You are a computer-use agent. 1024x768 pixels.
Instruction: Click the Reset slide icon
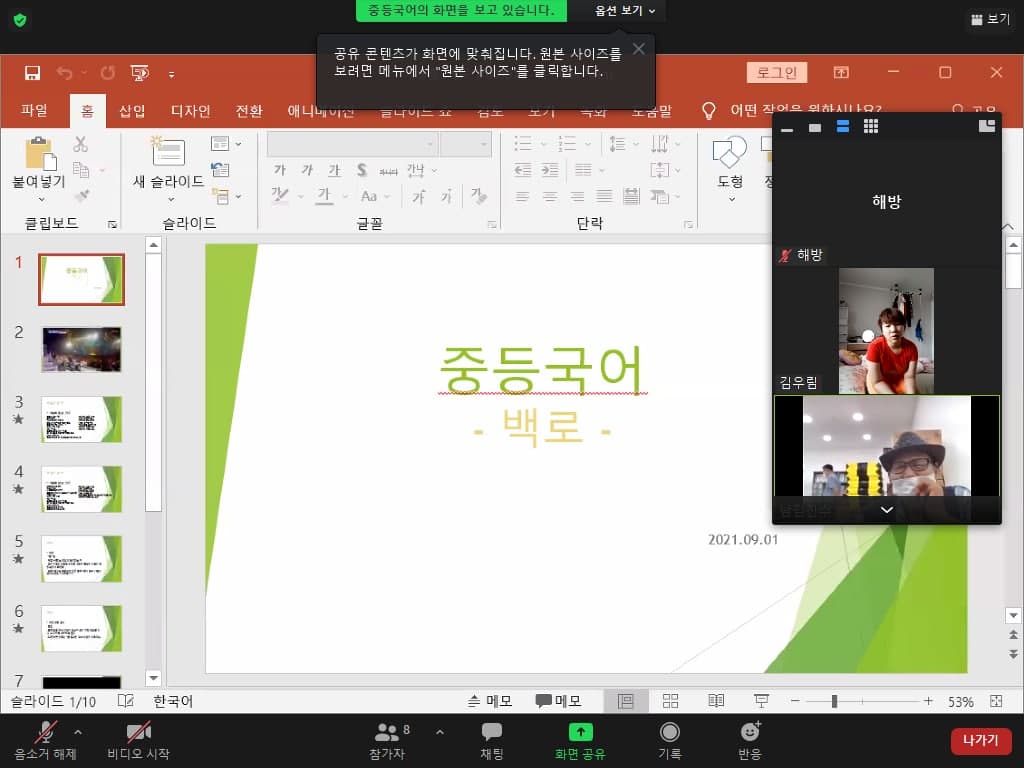220,170
